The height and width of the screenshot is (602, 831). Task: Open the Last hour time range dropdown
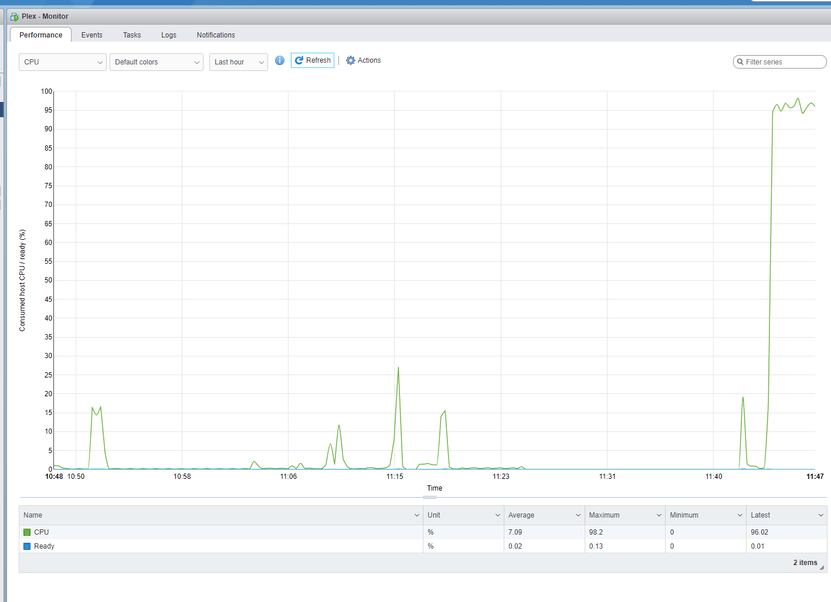click(x=238, y=62)
